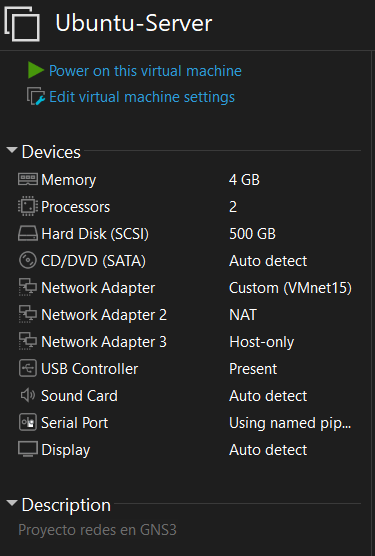Select the Processors device label
375x556 pixels.
pos(75,207)
